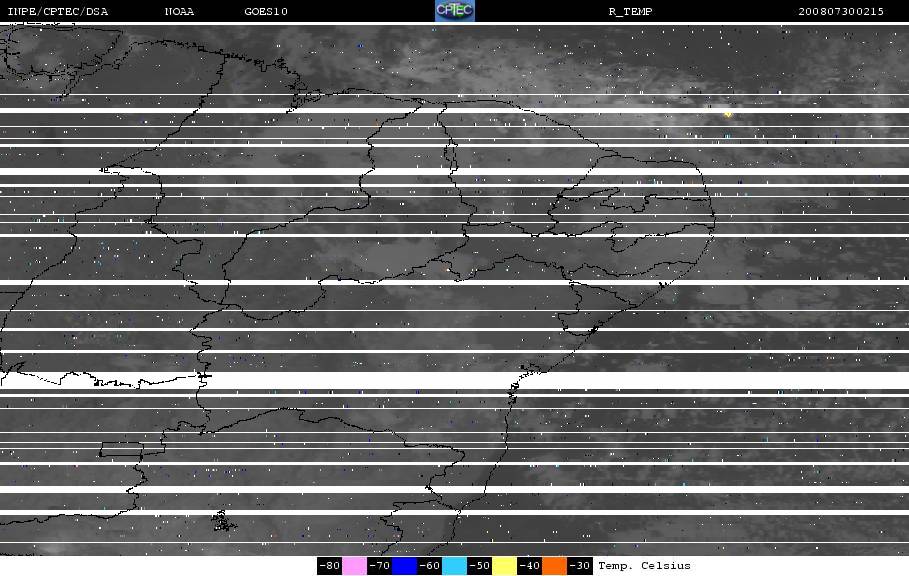
Task: Select the yellow legend color swatch
Action: pos(504,566)
